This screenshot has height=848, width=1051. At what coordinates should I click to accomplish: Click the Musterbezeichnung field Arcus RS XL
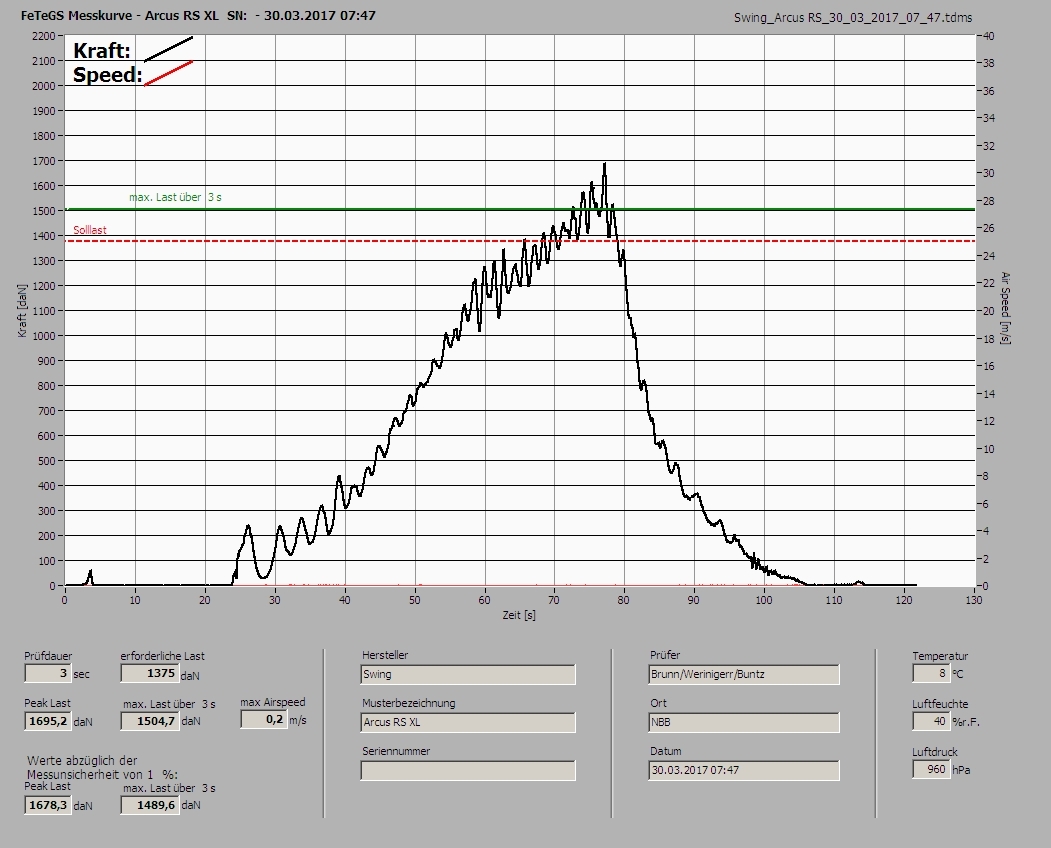[468, 722]
